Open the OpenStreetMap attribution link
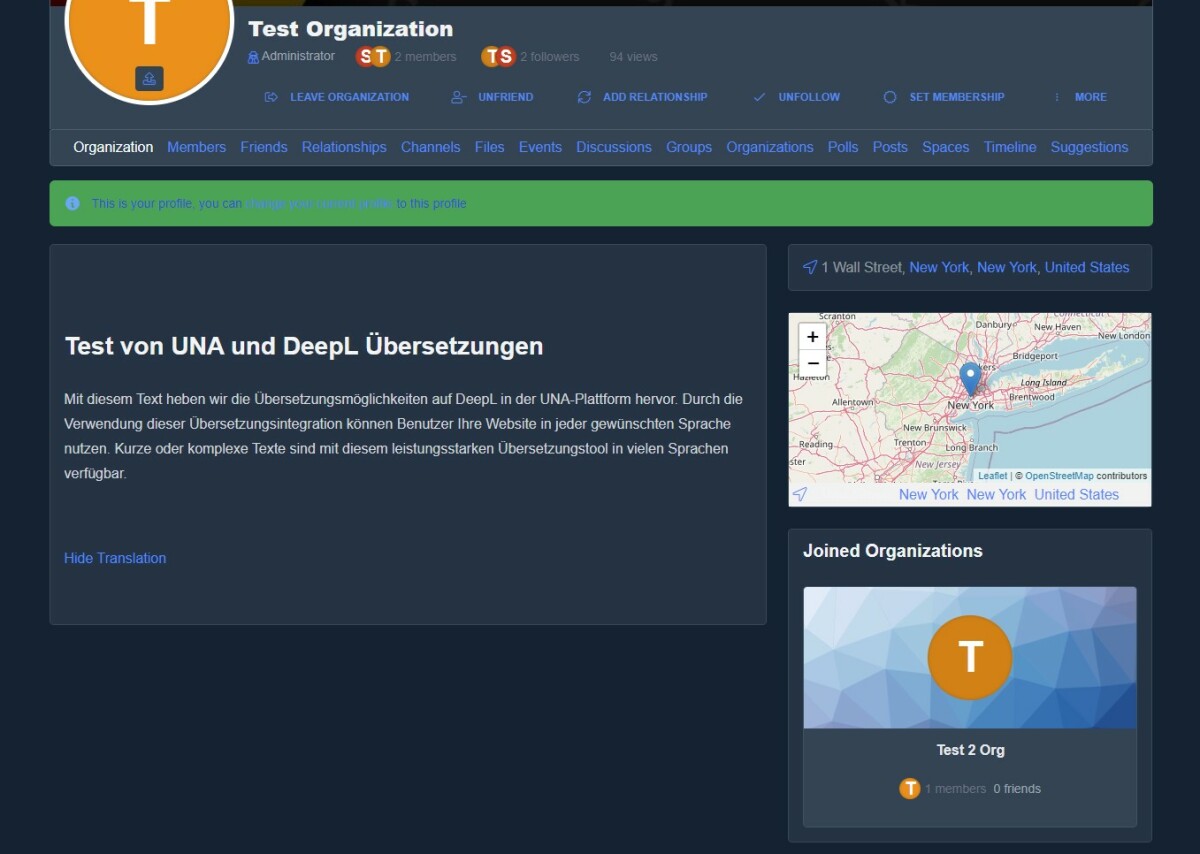The width and height of the screenshot is (1200, 854). pos(1059,476)
